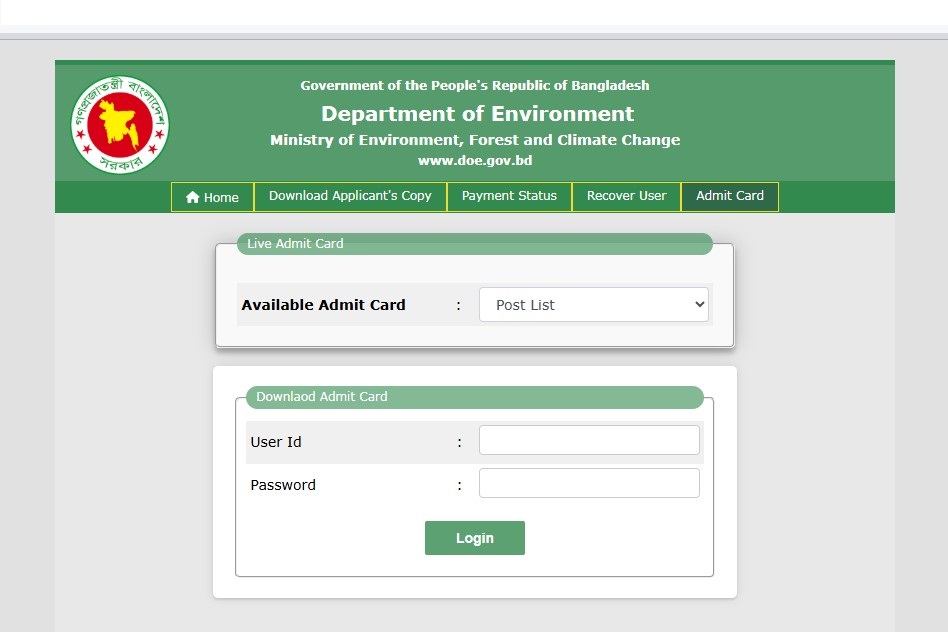Click the Downlaod Admit Card section header

coord(322,397)
